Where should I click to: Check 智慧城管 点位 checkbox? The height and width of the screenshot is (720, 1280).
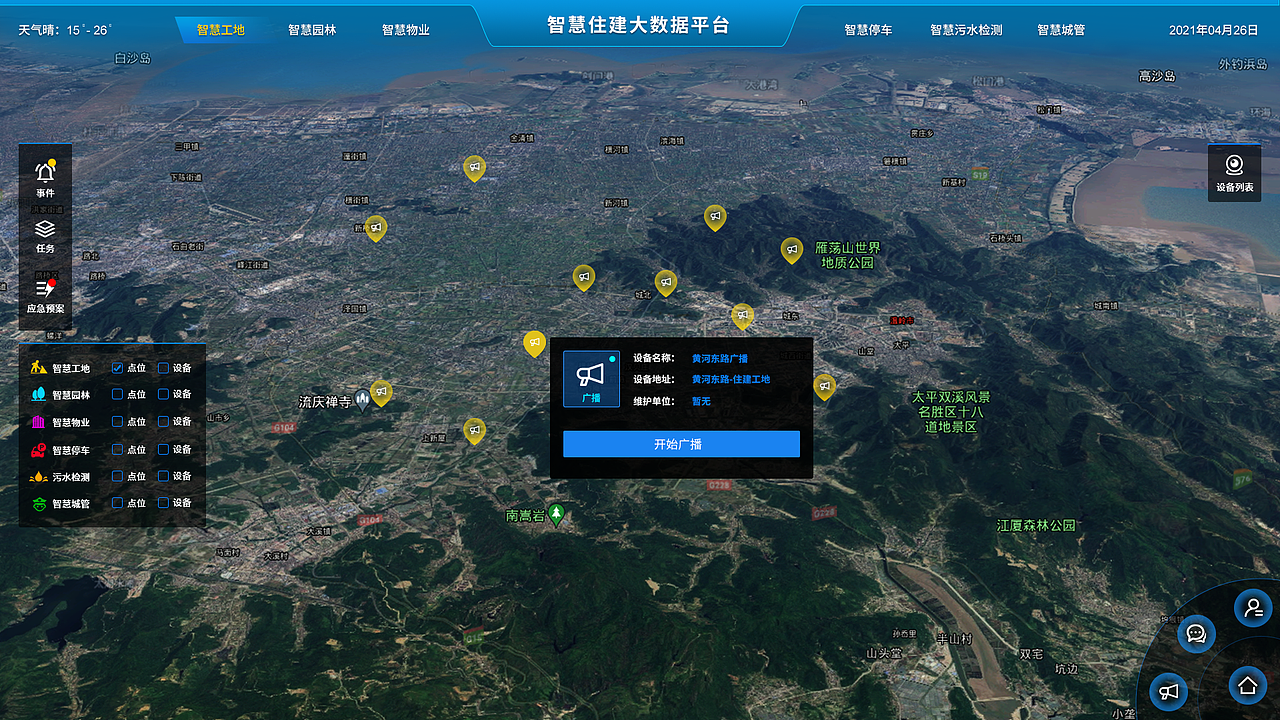117,503
